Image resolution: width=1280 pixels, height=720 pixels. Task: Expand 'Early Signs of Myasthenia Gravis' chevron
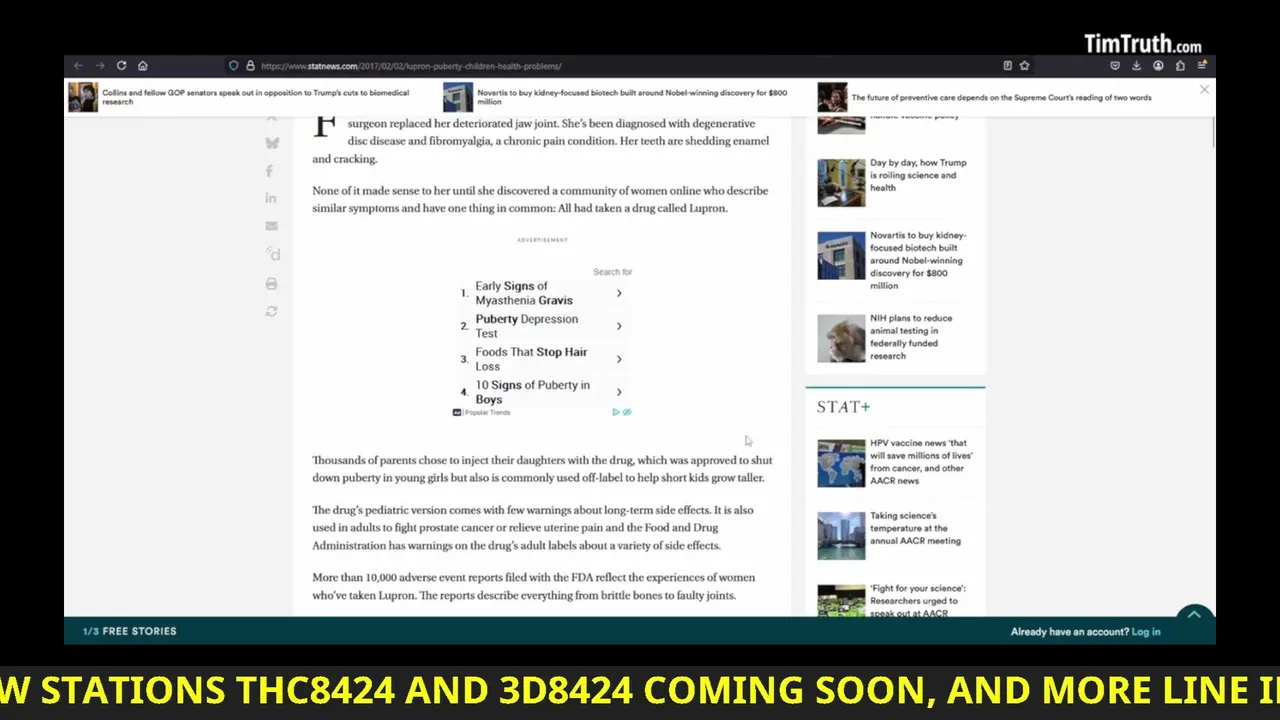click(619, 293)
